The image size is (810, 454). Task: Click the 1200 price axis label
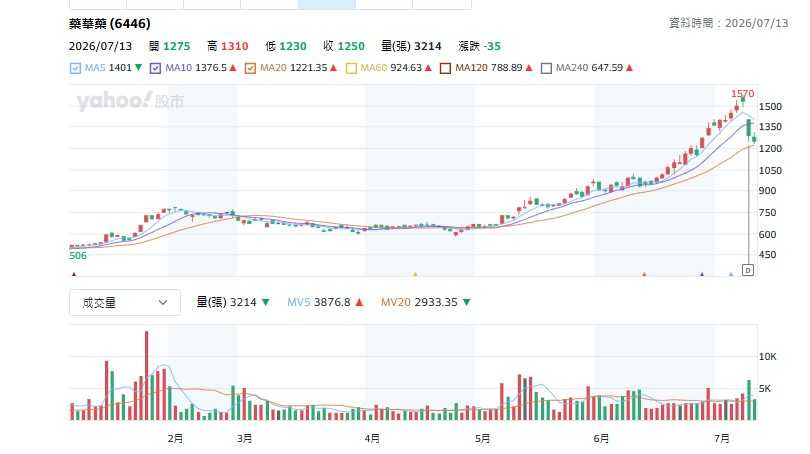click(770, 149)
